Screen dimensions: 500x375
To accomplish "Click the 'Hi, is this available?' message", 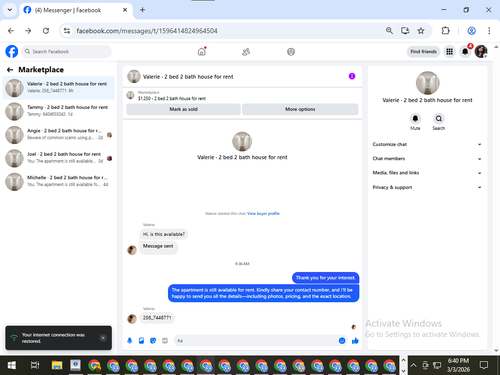I will (164, 234).
